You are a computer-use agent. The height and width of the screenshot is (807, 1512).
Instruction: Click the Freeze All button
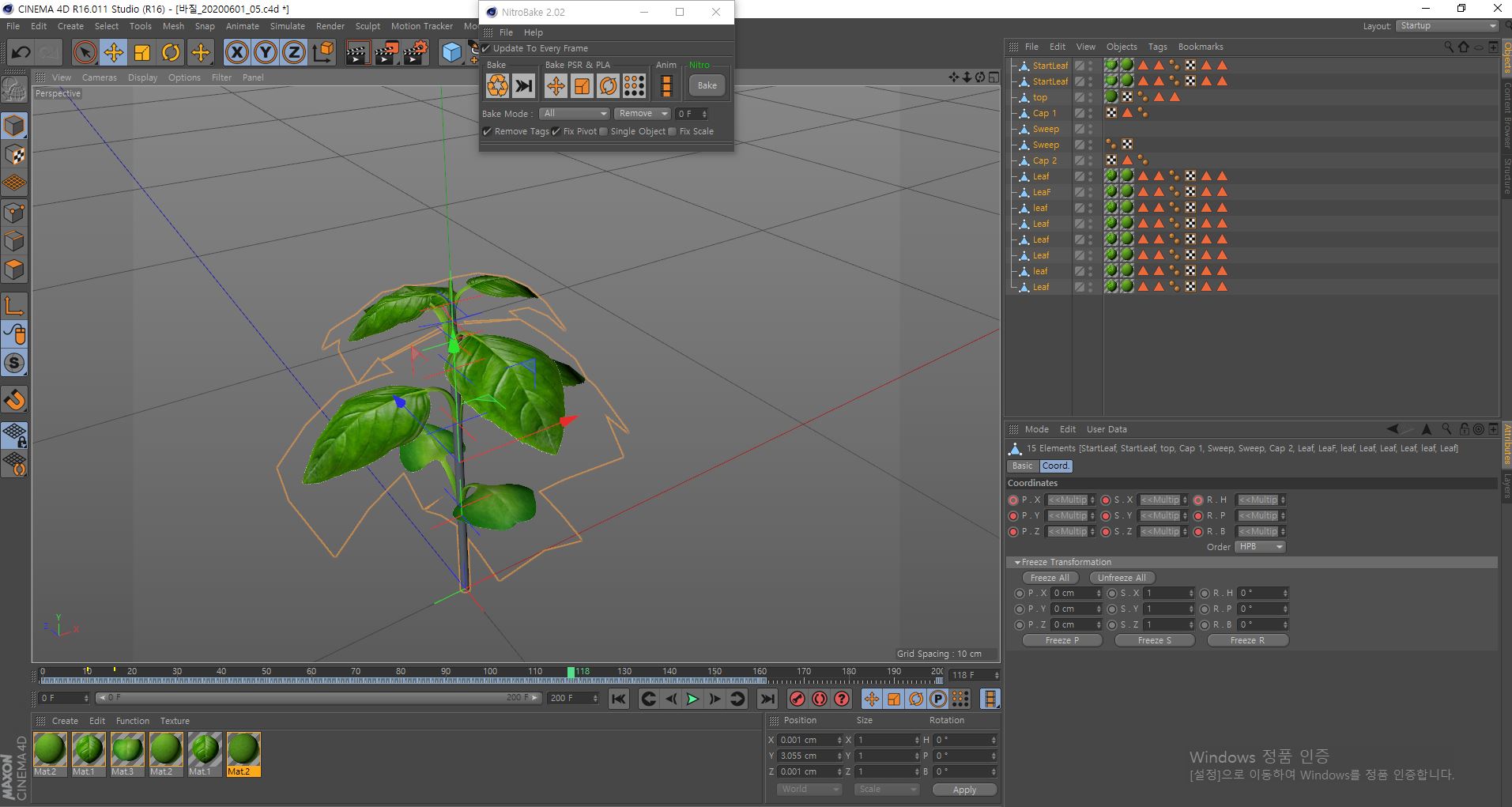click(1049, 578)
